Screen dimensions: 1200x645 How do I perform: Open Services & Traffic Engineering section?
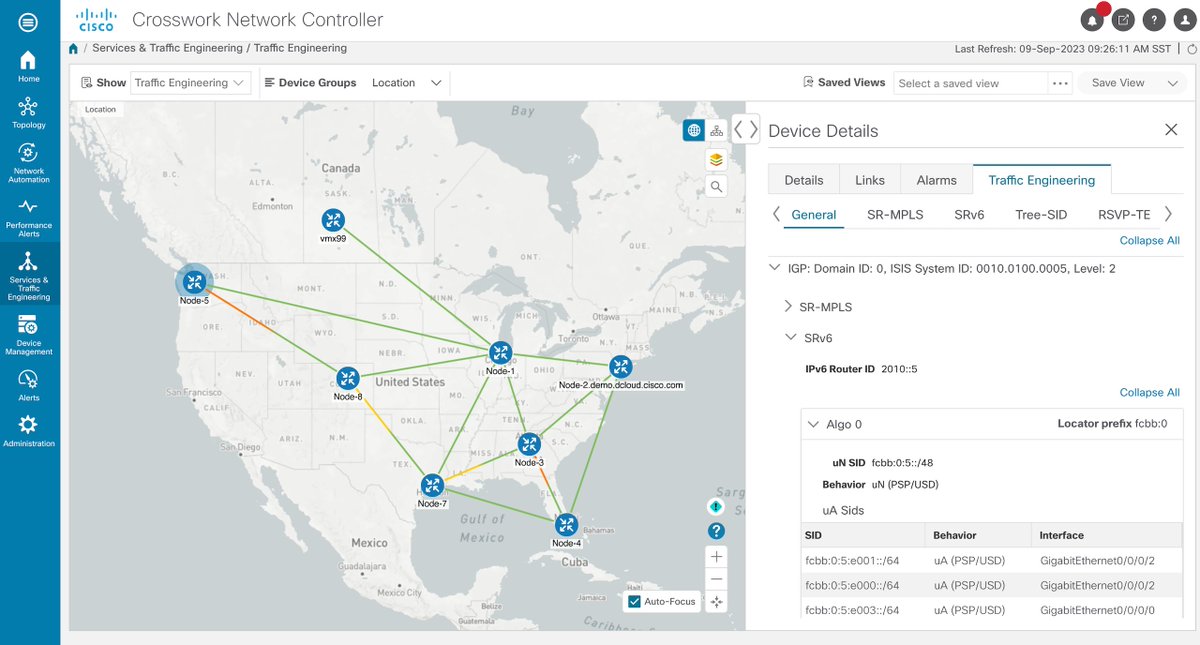28,275
